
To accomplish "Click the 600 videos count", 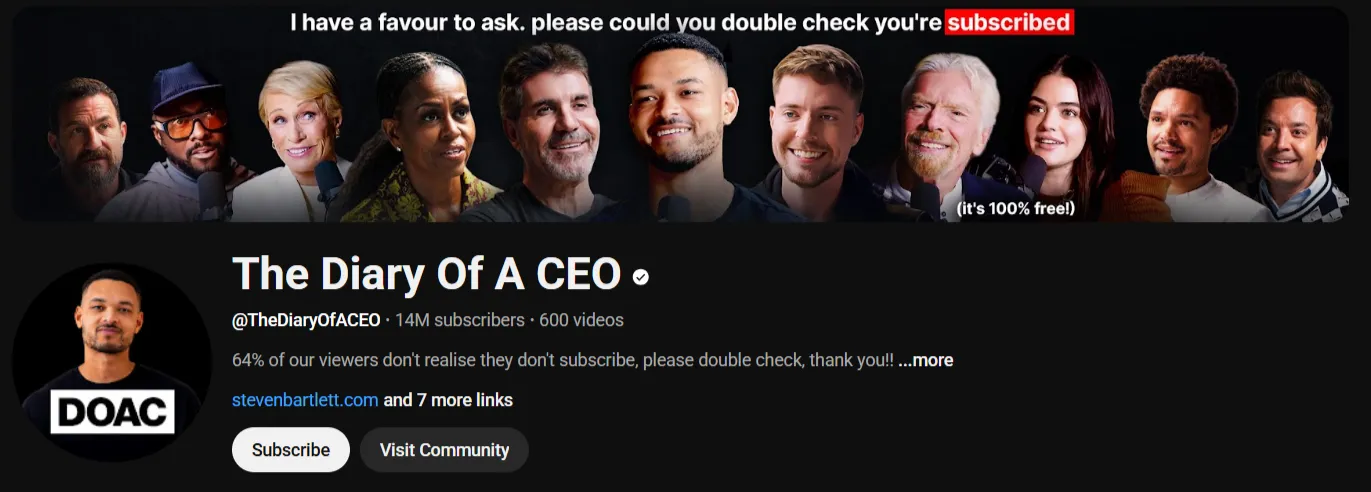I will [x=581, y=320].
